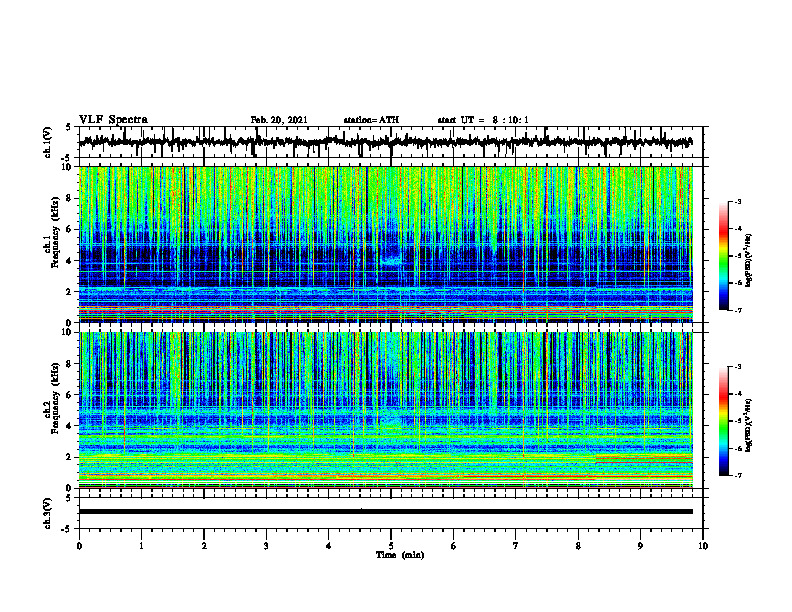Click the "8" frequency tick of ch.1 spectrogram
The image size is (792, 612).
pos(70,198)
